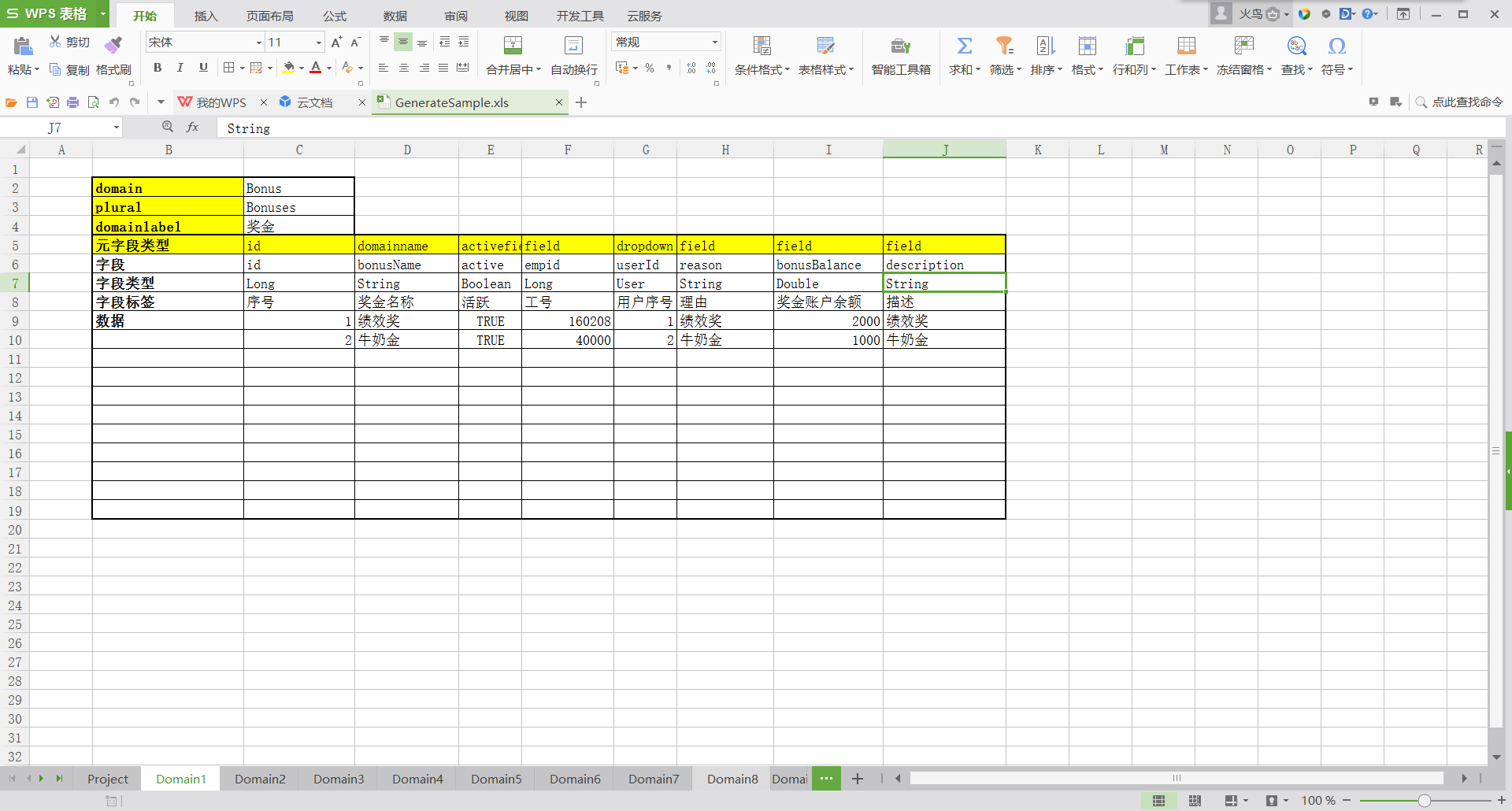Open the 数据 (Data) ribbon tab
Viewport: 1512px width, 811px height.
tap(395, 16)
